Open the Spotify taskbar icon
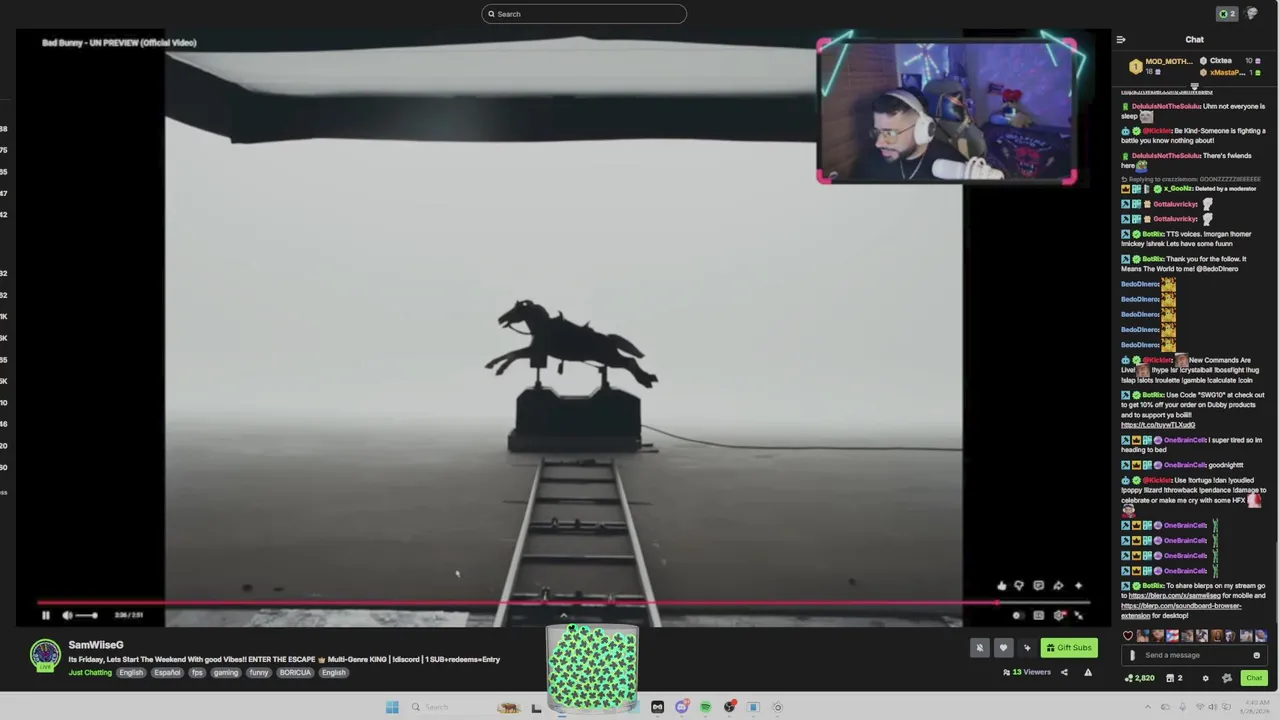1280x720 pixels. (x=706, y=707)
